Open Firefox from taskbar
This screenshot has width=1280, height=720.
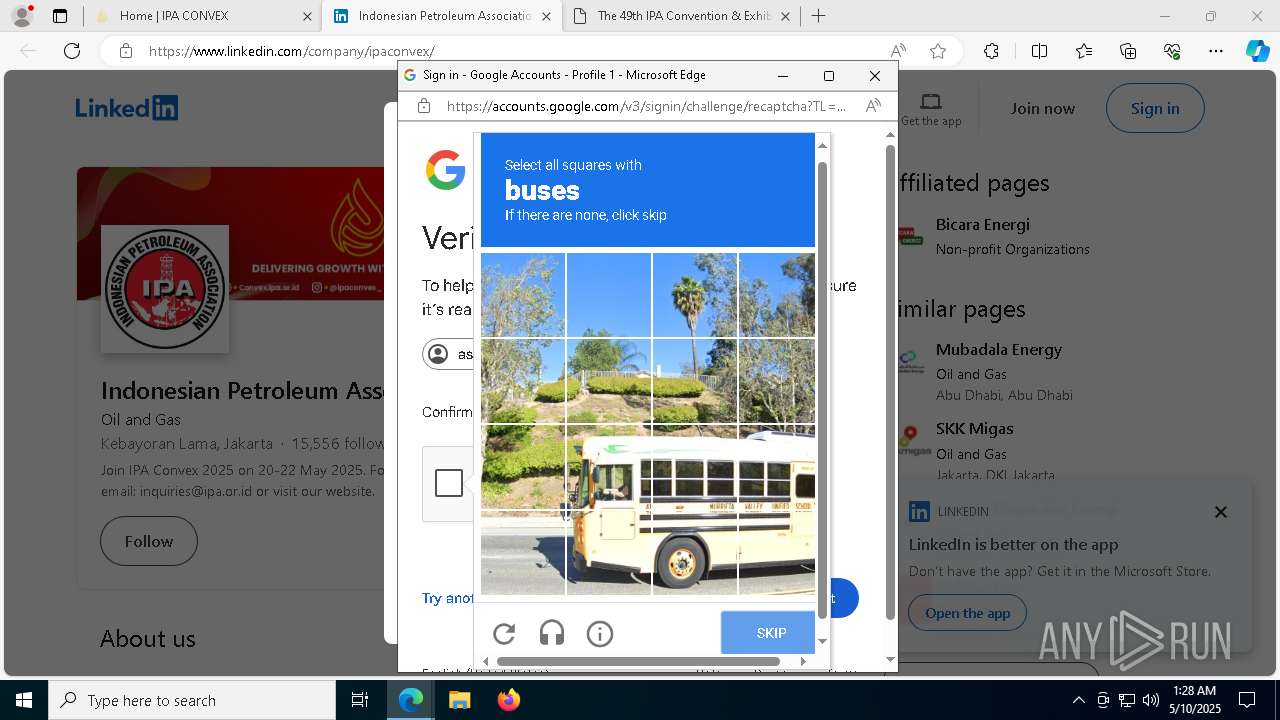(508, 700)
